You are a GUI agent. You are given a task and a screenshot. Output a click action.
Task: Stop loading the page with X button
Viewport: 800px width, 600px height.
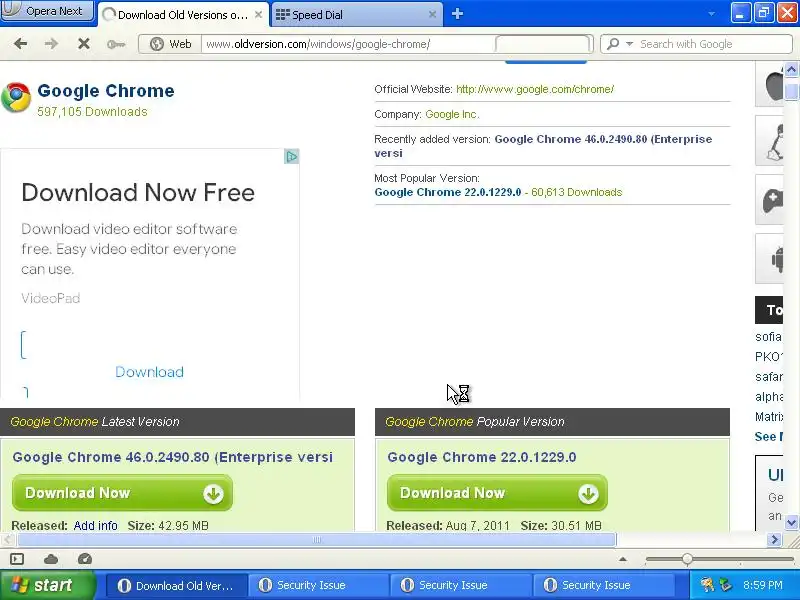tap(84, 44)
